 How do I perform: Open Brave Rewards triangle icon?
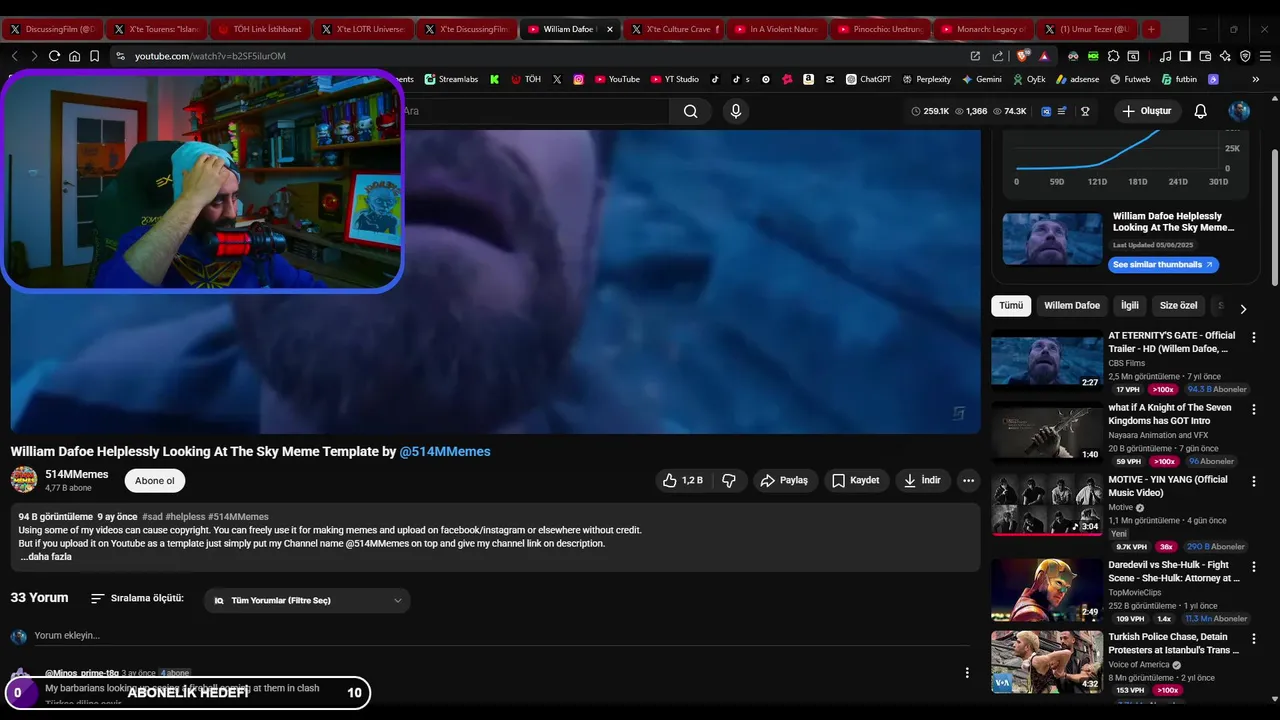[x=1044, y=56]
